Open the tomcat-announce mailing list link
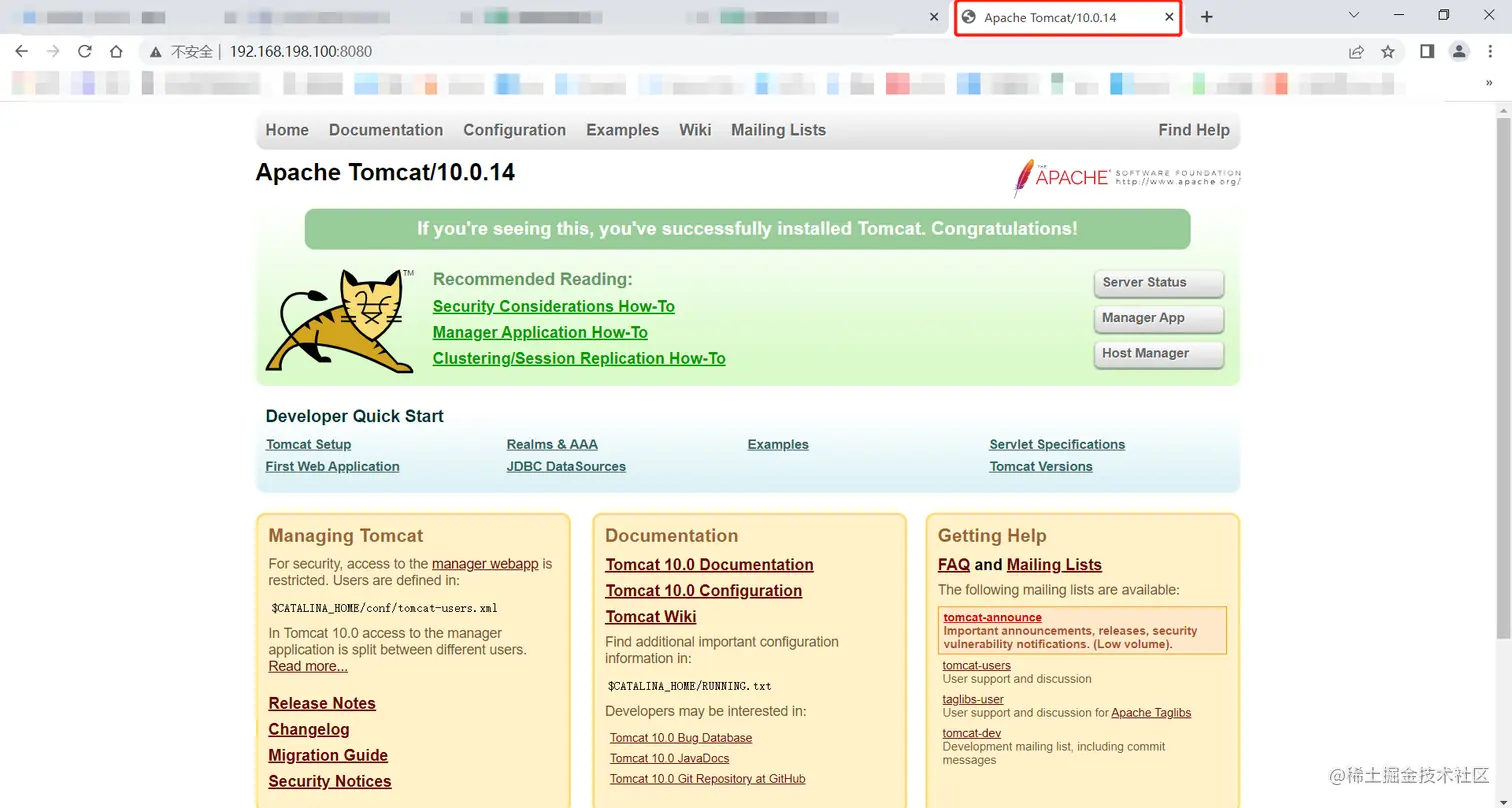The width and height of the screenshot is (1512, 808). (x=993, y=617)
